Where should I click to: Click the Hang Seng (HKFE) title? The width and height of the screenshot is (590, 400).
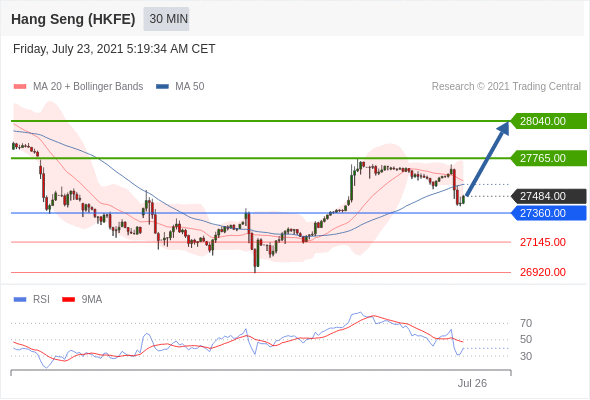tap(73, 19)
